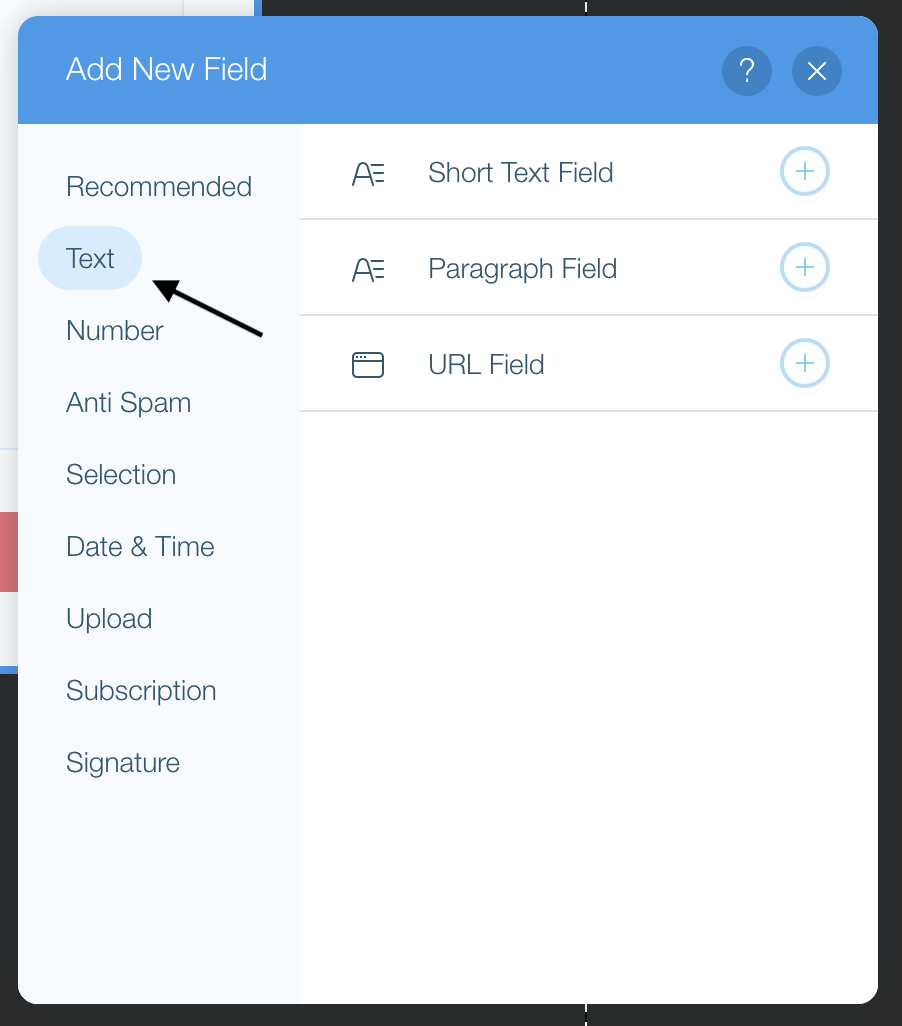This screenshot has width=902, height=1026.
Task: Choose the Short Text Field list entry
Action: 520,171
